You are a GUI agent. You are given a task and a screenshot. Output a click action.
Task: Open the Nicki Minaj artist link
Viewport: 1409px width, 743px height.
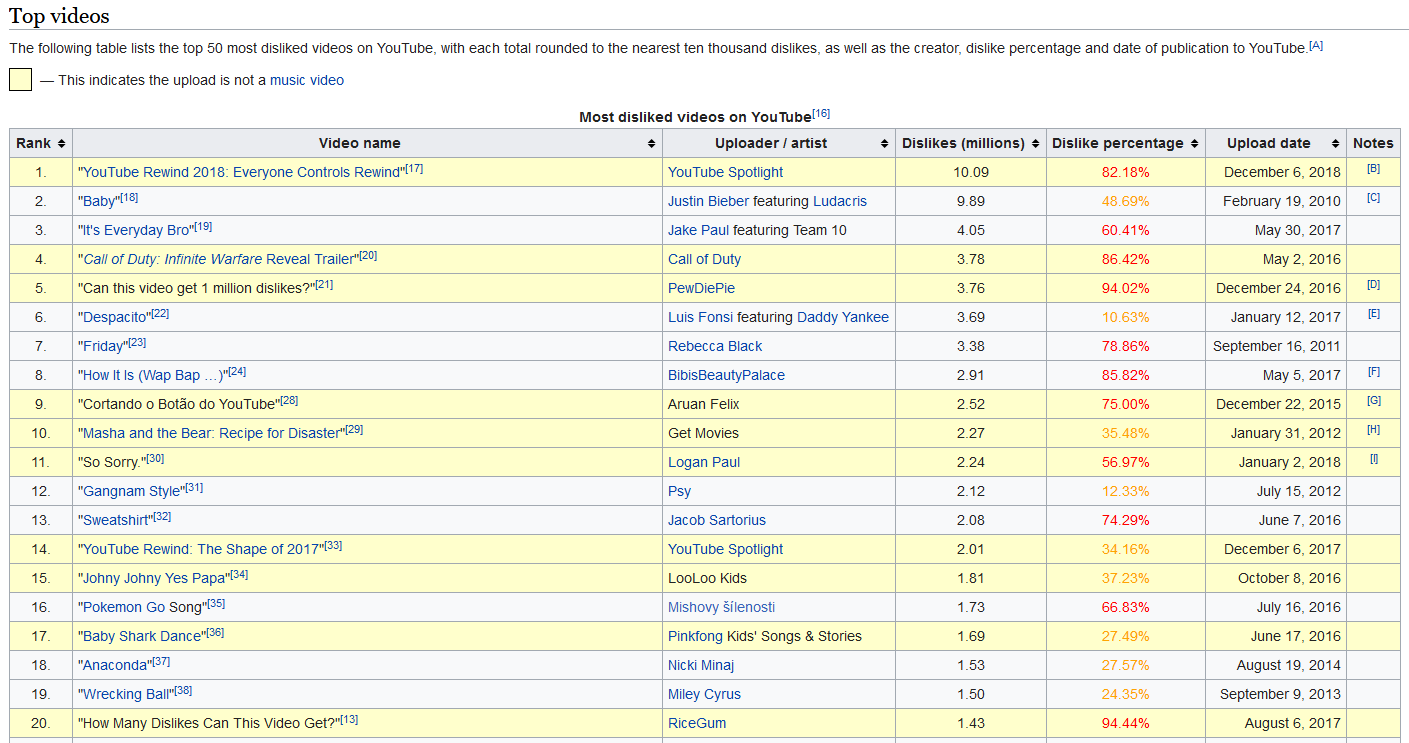(x=701, y=665)
